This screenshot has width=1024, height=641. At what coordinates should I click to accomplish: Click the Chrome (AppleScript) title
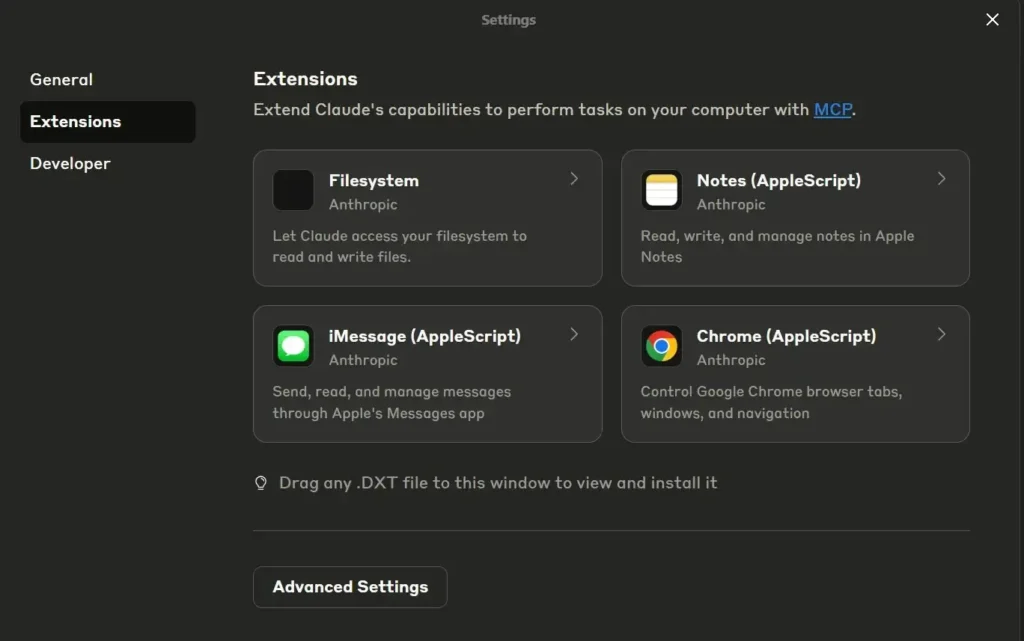[x=786, y=336]
